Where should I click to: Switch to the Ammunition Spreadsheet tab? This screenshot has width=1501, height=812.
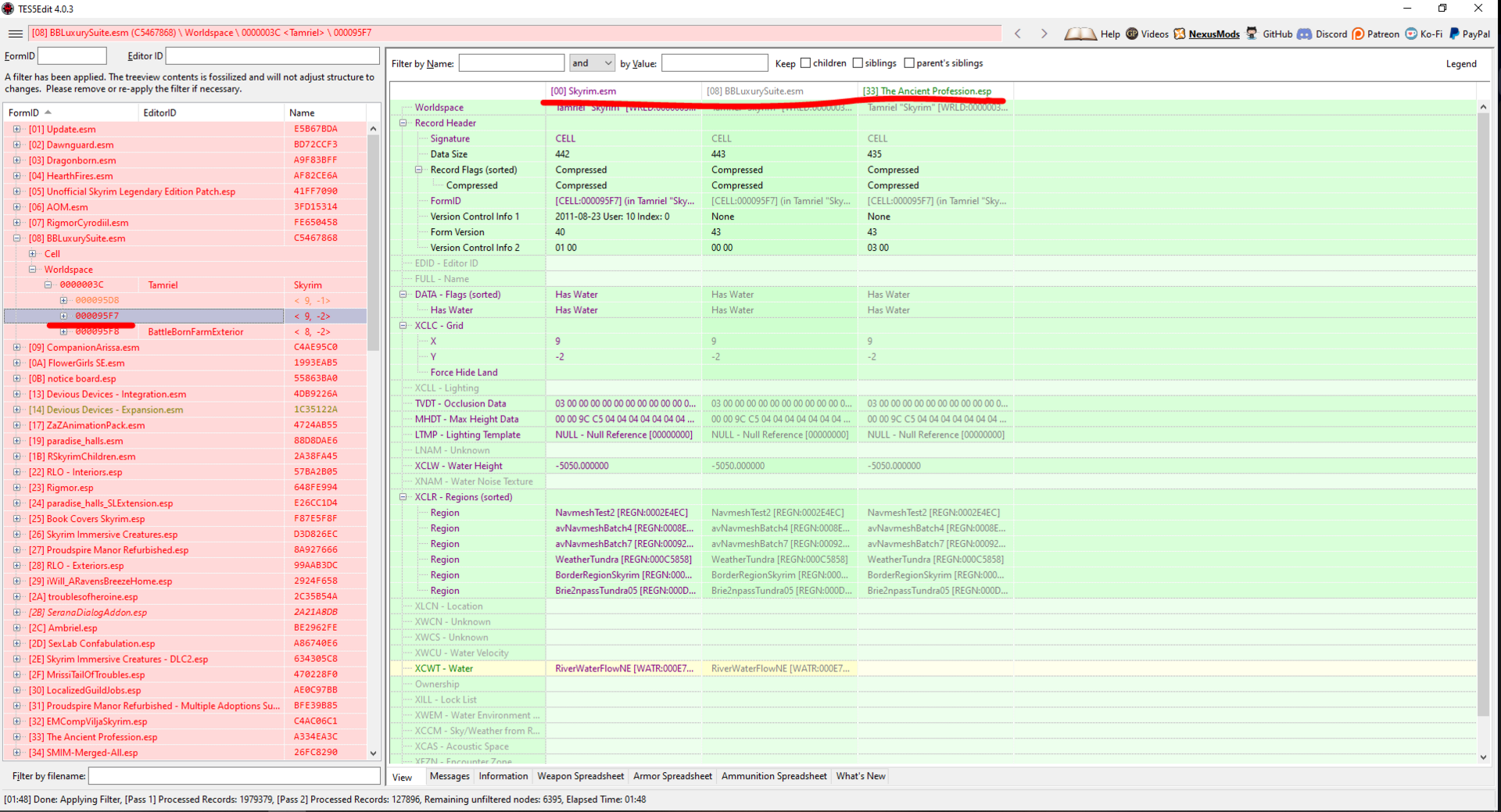pyautogui.click(x=774, y=776)
